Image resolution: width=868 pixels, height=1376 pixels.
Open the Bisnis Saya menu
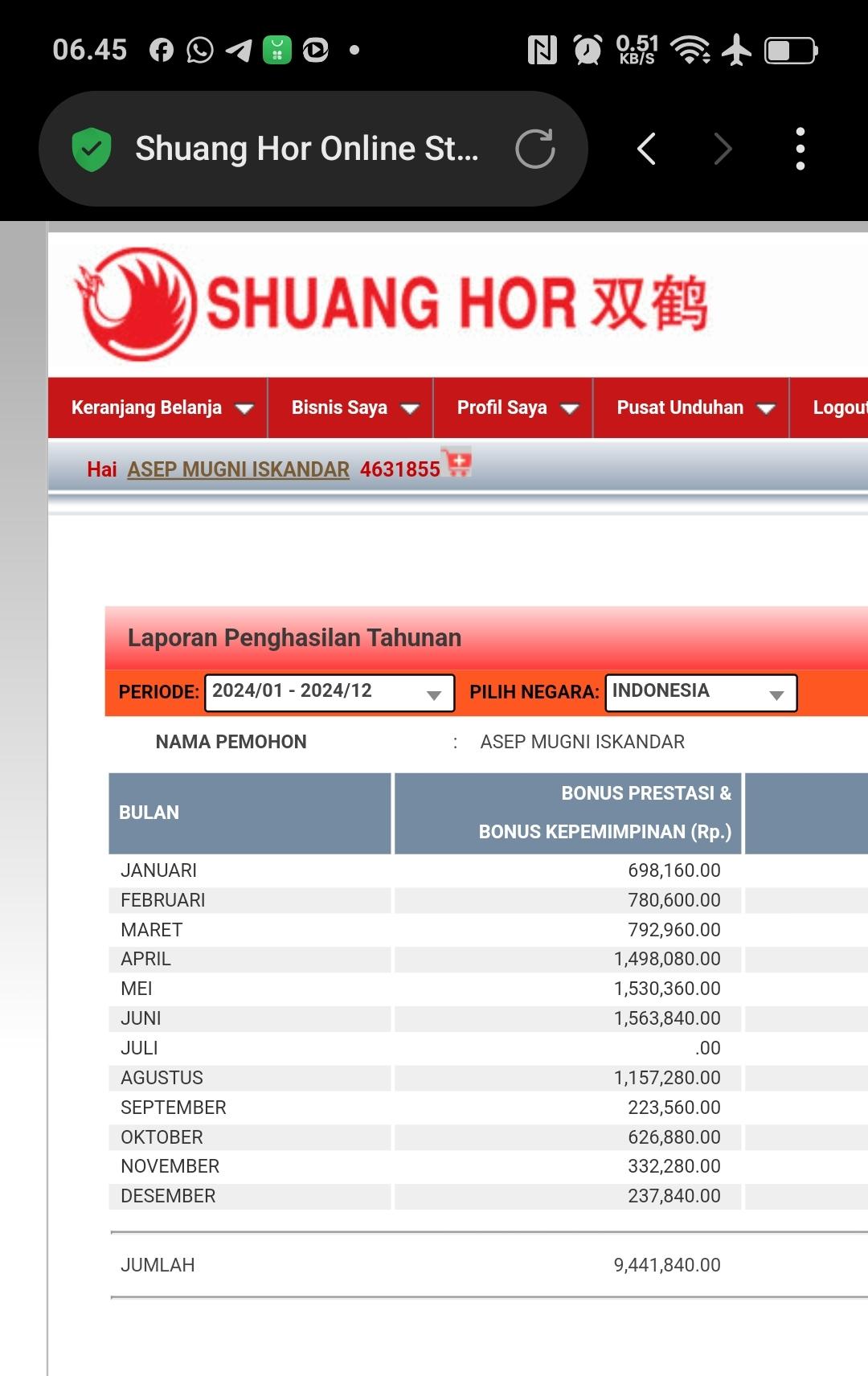(351, 407)
